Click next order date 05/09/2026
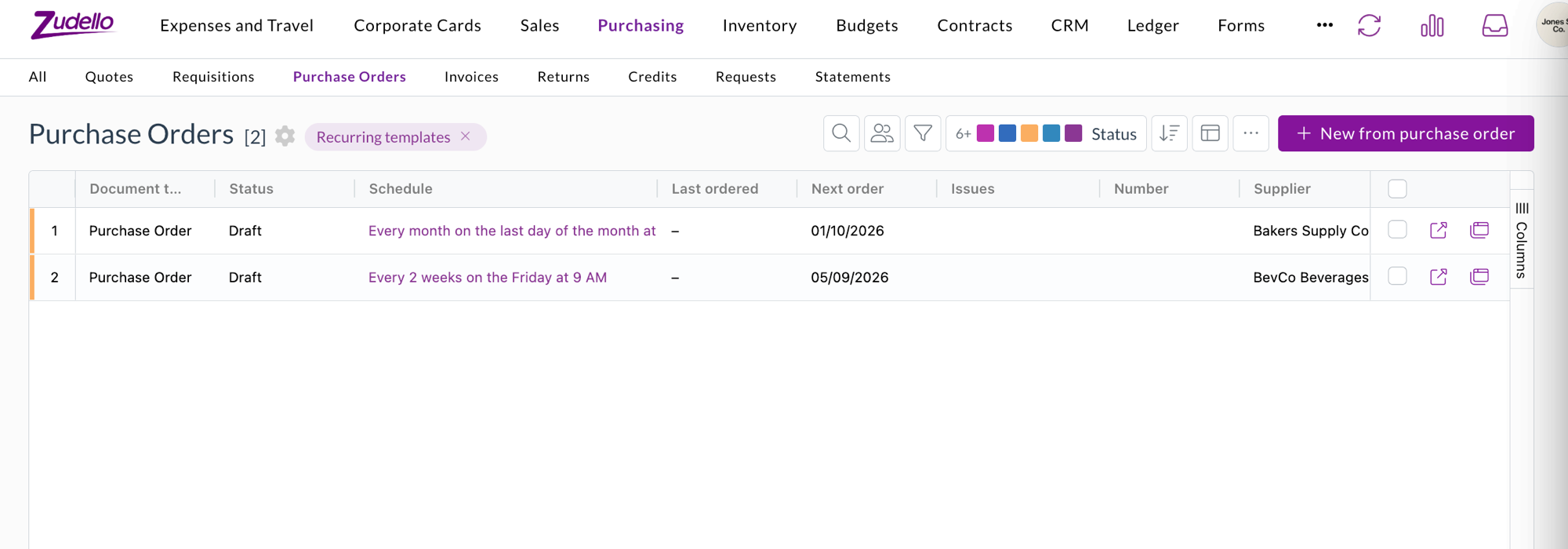1568x549 pixels. click(x=850, y=277)
